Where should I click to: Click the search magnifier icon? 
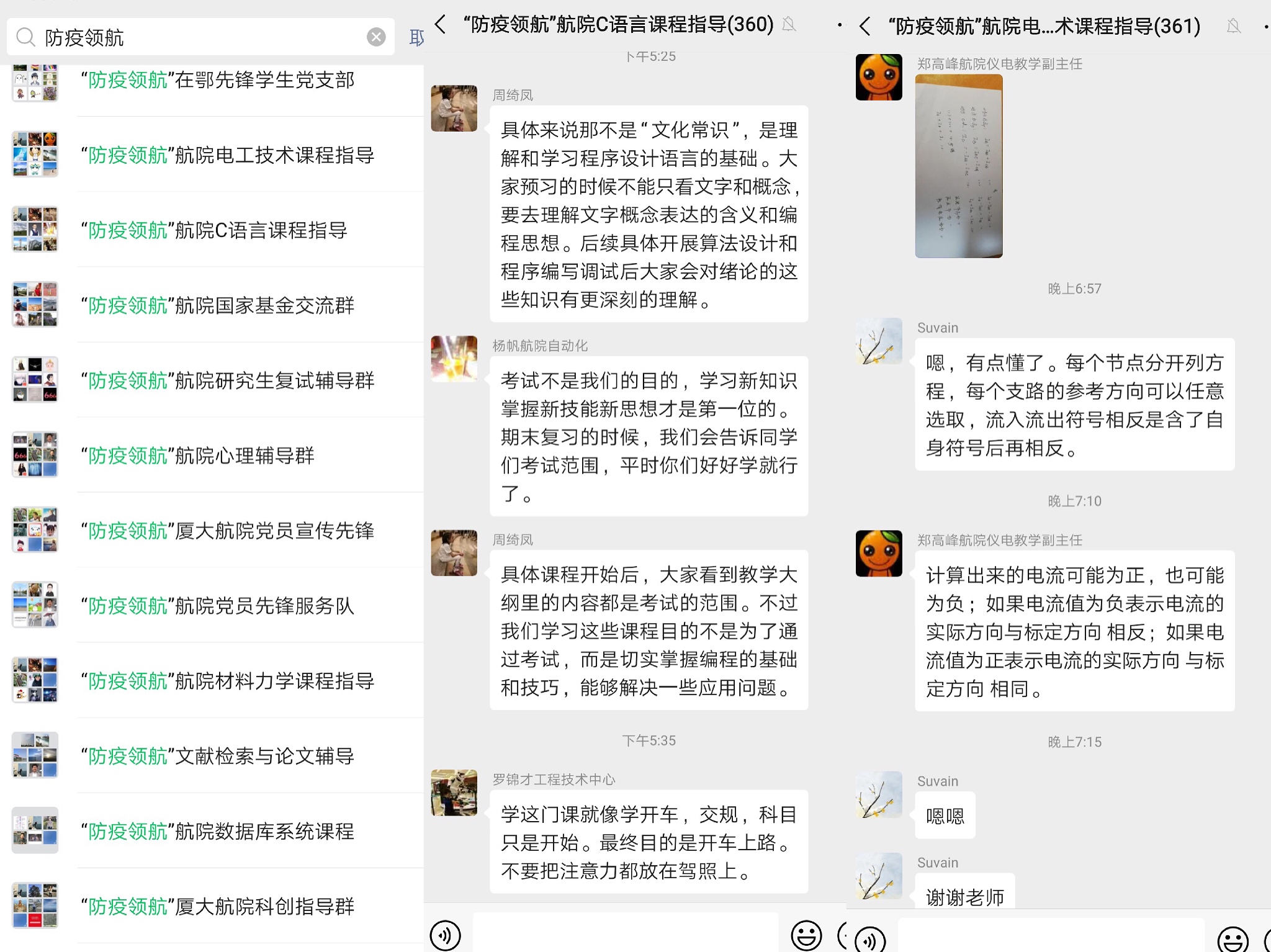pos(25,37)
